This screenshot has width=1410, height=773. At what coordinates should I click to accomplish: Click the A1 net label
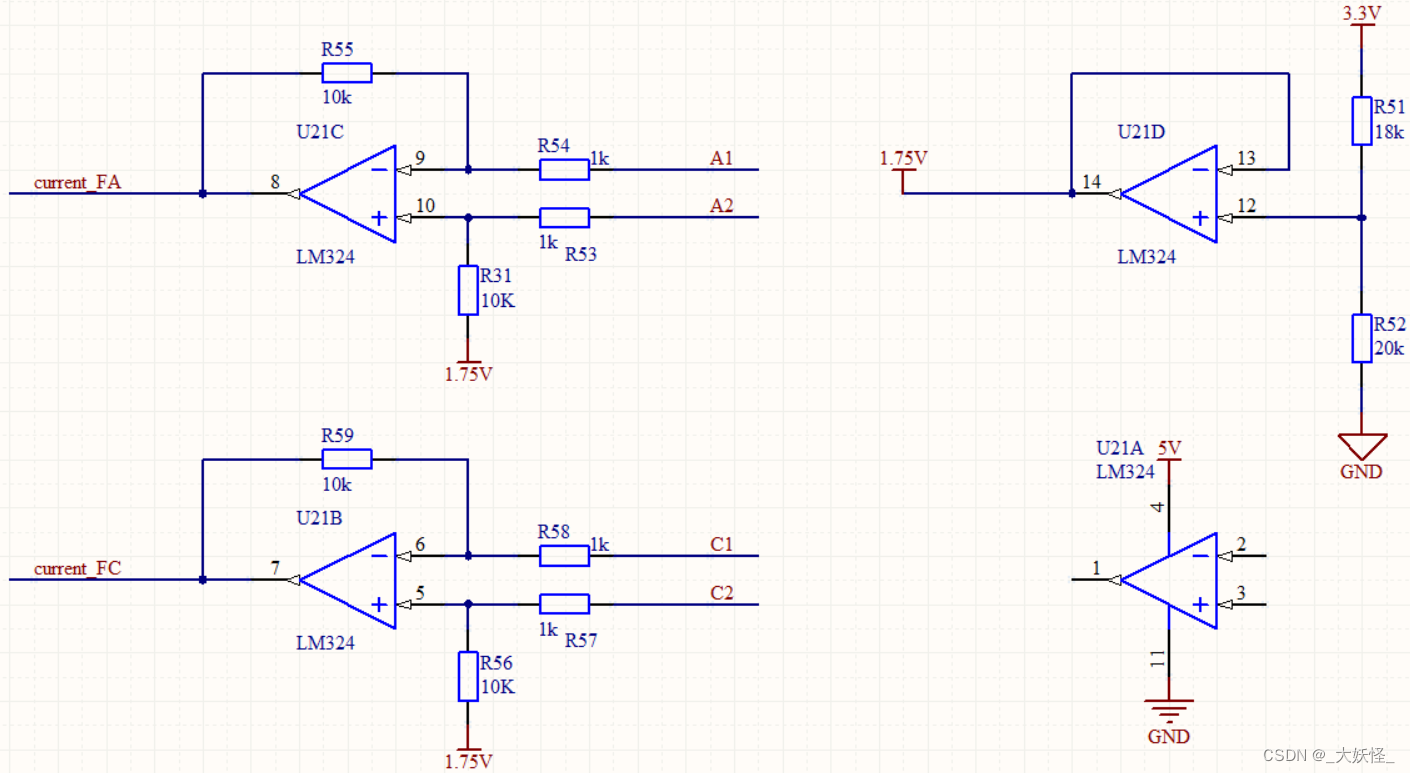pyautogui.click(x=722, y=158)
